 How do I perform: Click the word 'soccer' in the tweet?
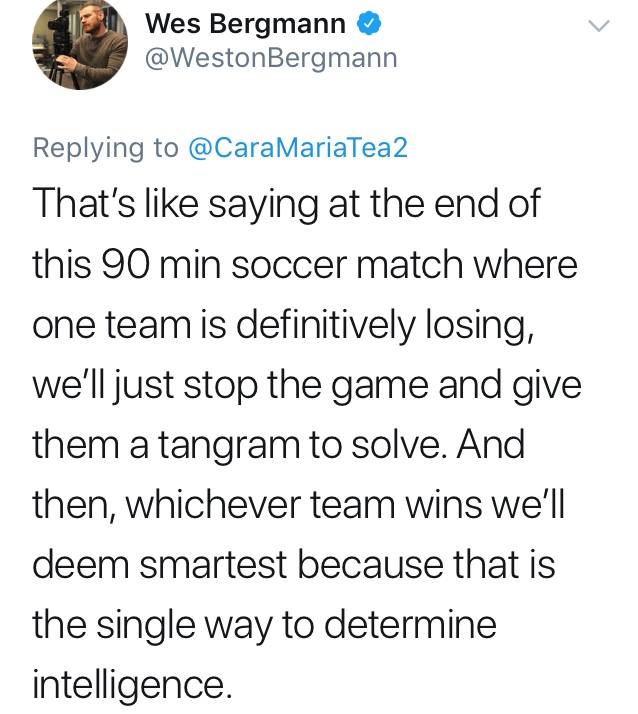point(289,265)
